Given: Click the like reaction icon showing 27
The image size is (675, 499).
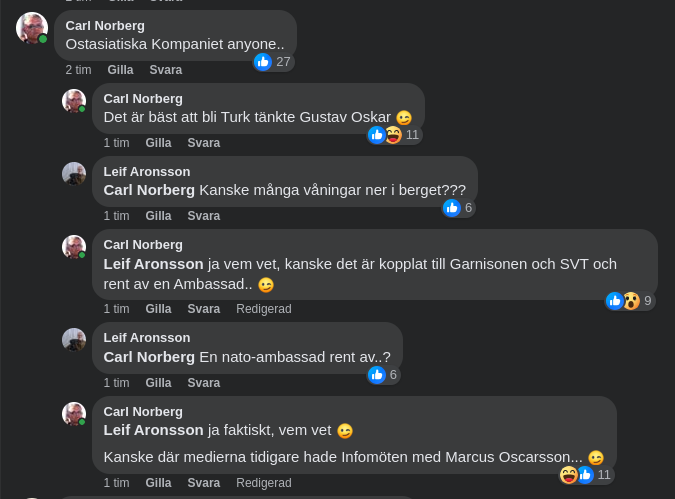Looking at the screenshot, I should point(263,62).
